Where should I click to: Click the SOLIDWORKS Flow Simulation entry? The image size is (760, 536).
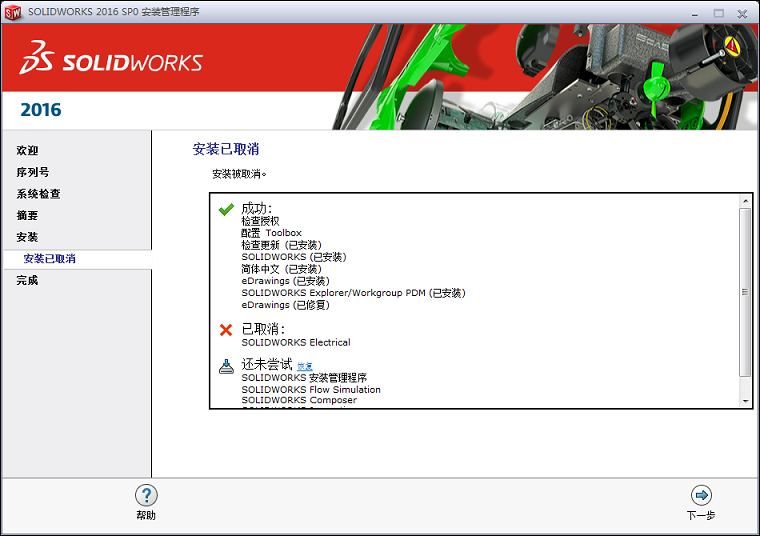(311, 390)
